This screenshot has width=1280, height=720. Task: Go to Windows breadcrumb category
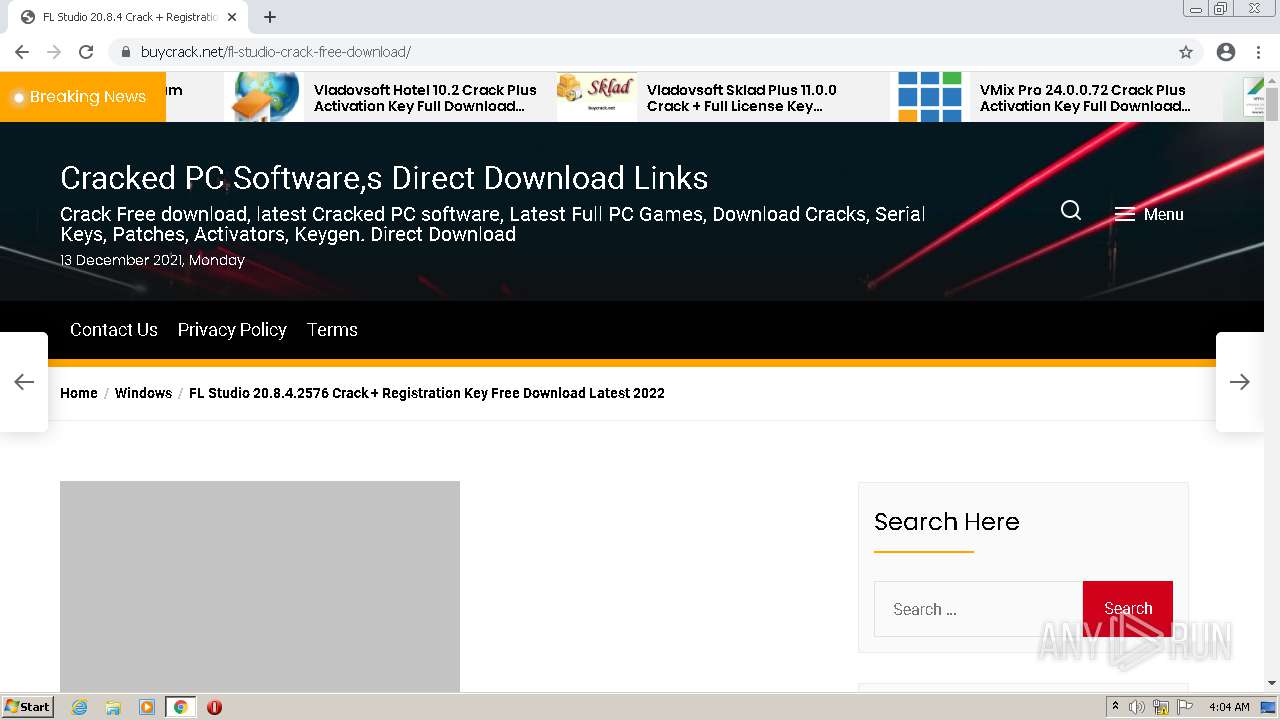143,393
